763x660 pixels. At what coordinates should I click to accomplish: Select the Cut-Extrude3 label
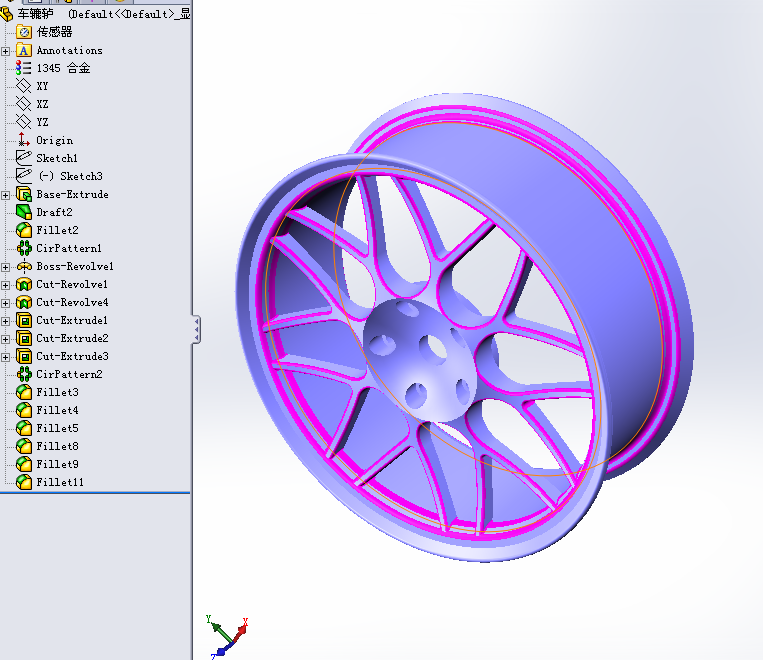point(73,356)
